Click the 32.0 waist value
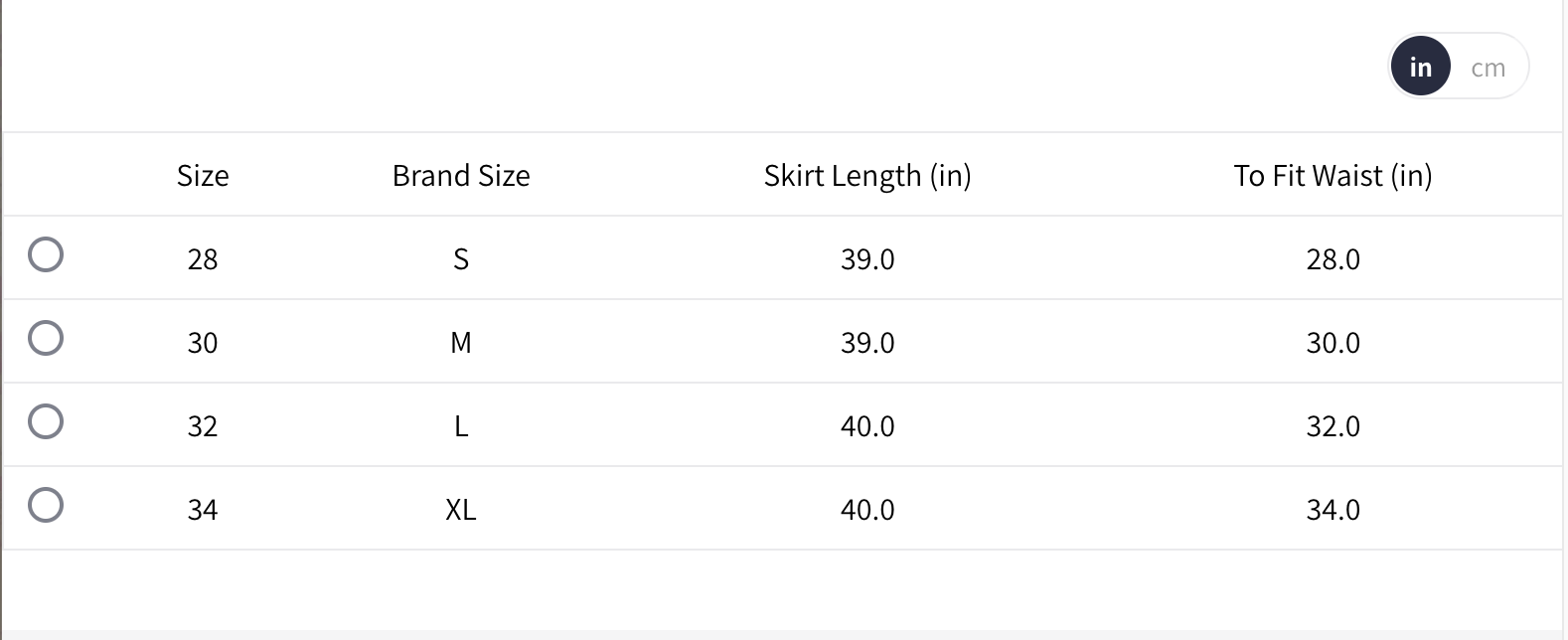The height and width of the screenshot is (640, 1568). [1333, 426]
